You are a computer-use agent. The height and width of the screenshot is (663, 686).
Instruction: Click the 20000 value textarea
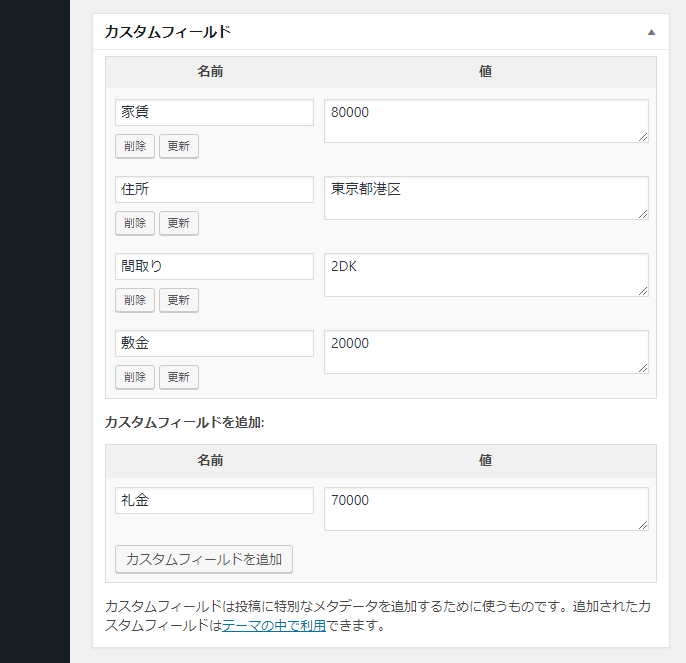[486, 351]
